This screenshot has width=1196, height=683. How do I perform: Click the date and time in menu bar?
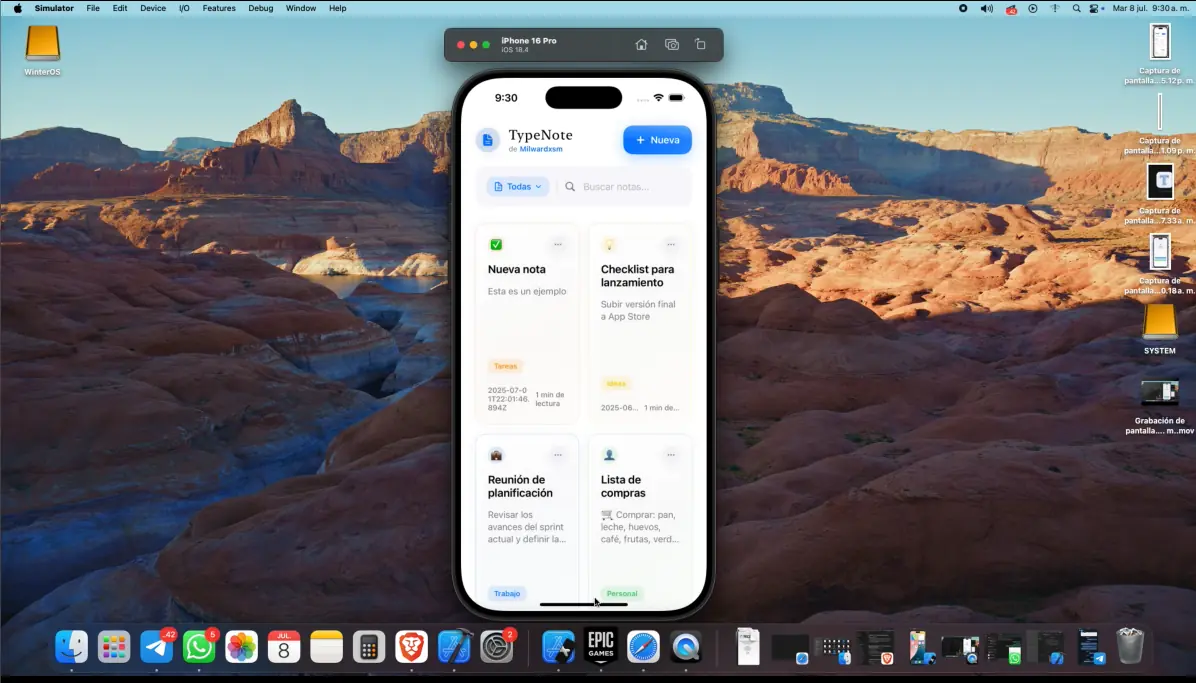pyautogui.click(x=1151, y=8)
